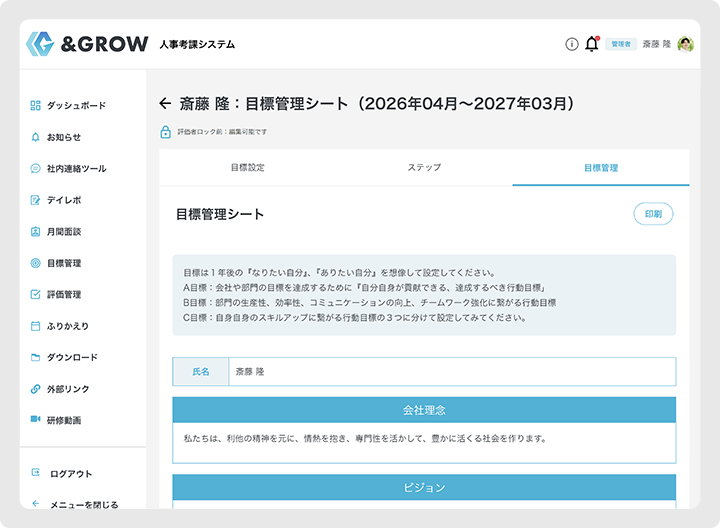The image size is (720, 528).
Task: Click the ふりかえり calendar icon
Action: tap(35, 326)
